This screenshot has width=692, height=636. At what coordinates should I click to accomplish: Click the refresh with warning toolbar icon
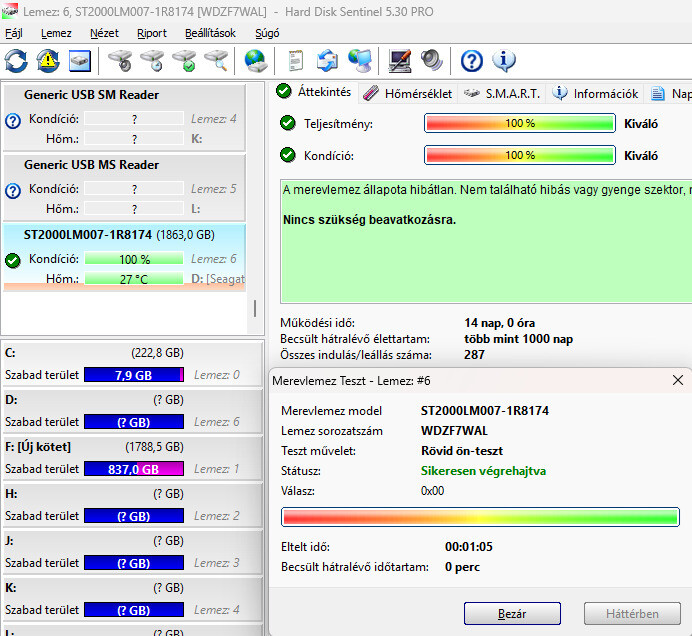click(48, 61)
